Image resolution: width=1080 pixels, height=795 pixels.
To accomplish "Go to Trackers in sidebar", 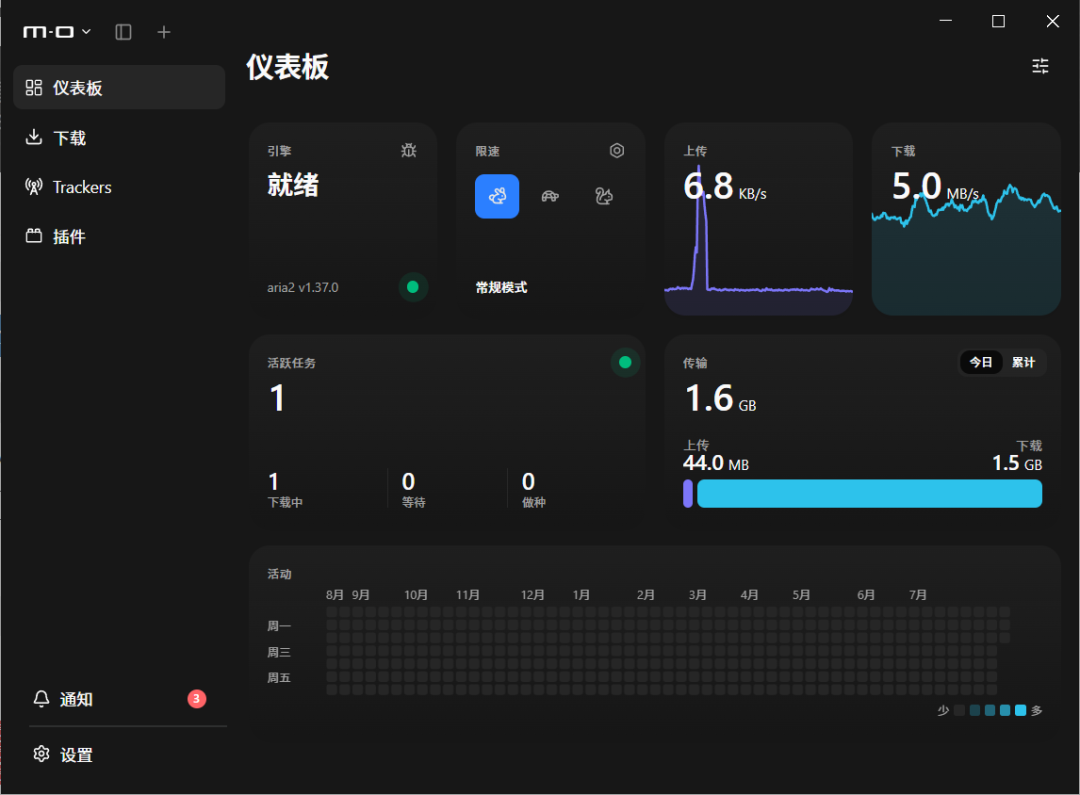I will tap(119, 187).
